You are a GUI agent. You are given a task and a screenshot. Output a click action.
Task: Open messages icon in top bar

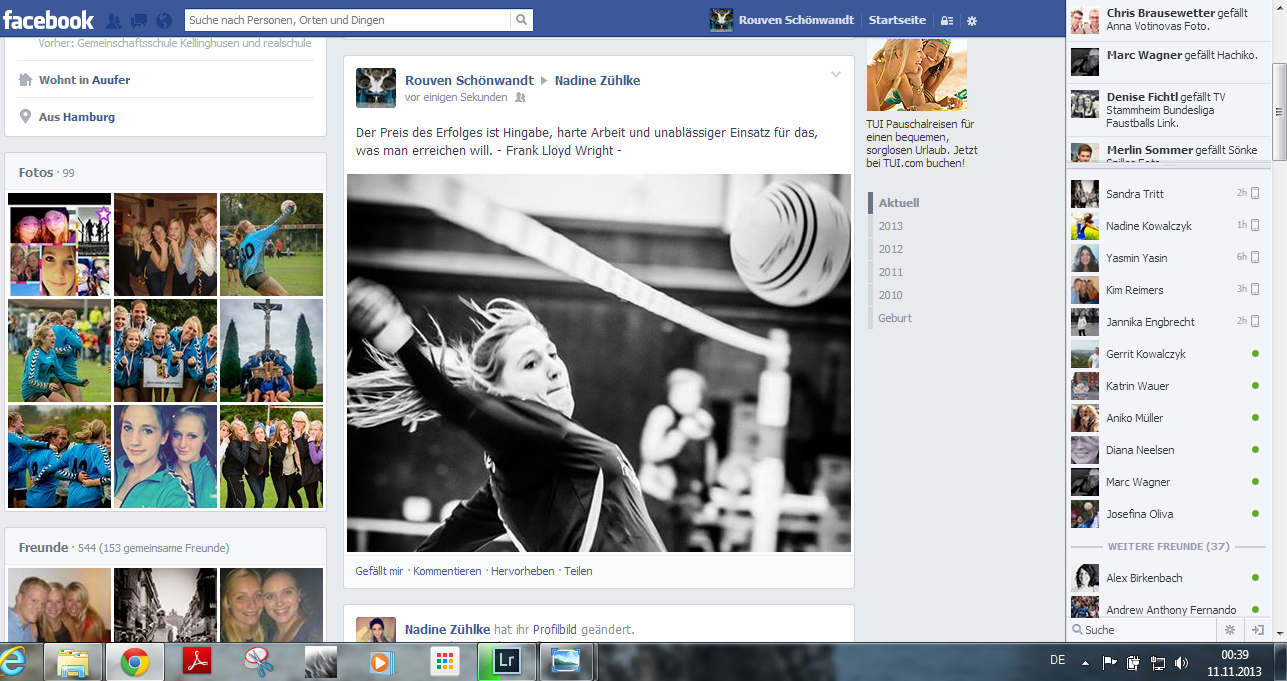(x=139, y=20)
